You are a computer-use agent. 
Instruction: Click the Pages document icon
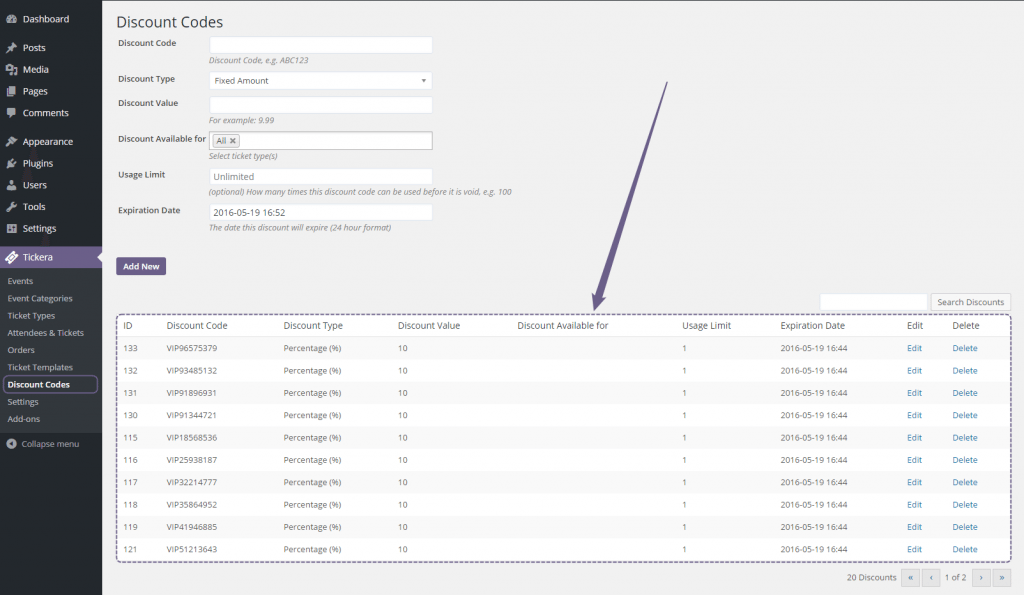pos(11,91)
